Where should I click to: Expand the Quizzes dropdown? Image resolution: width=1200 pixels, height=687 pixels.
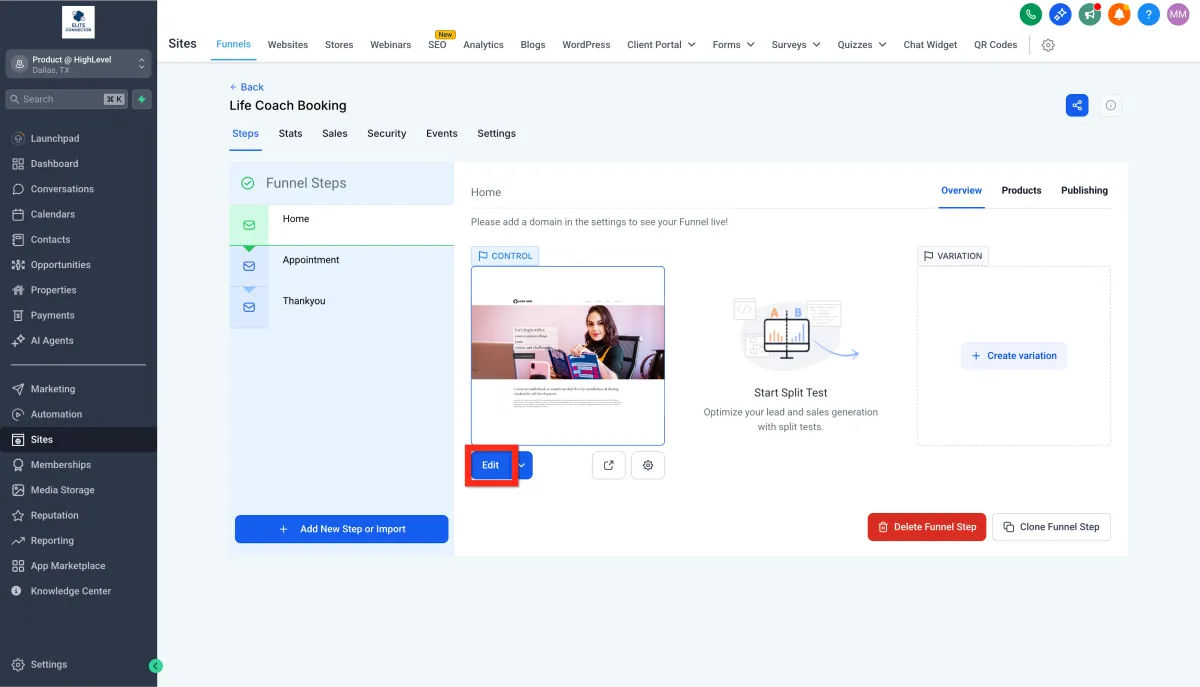coord(862,45)
